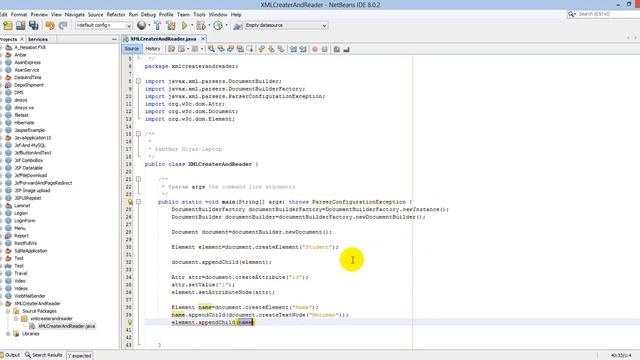Open the Window menu
The image size is (640, 360).
pyautogui.click(x=218, y=15)
